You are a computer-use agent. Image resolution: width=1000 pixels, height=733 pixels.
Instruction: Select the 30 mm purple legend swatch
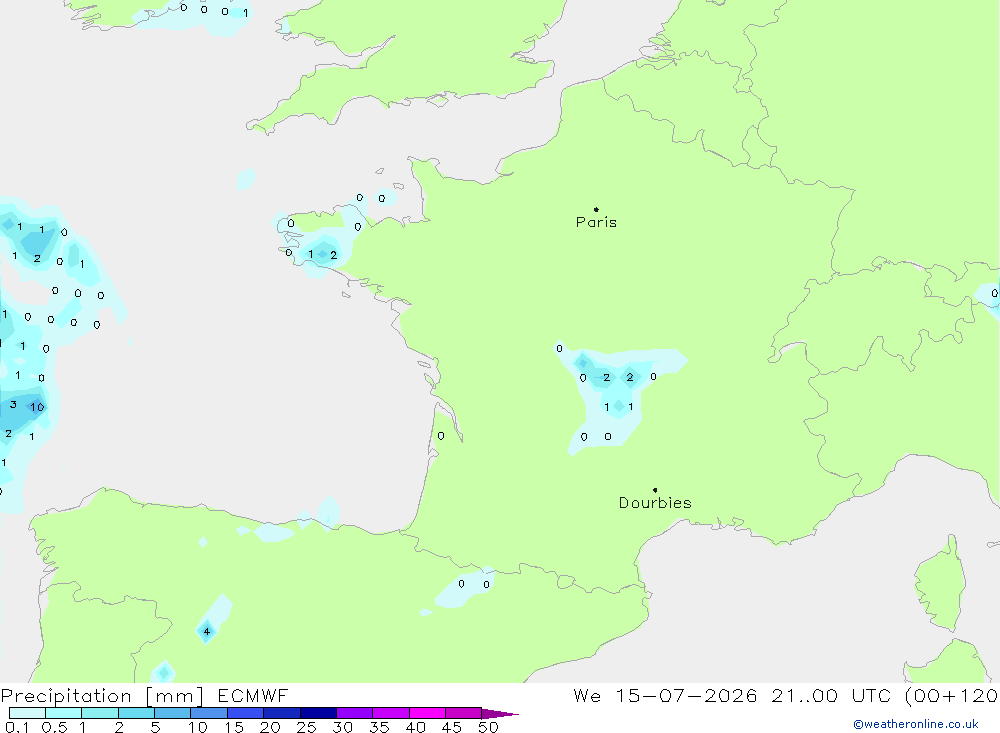(354, 713)
